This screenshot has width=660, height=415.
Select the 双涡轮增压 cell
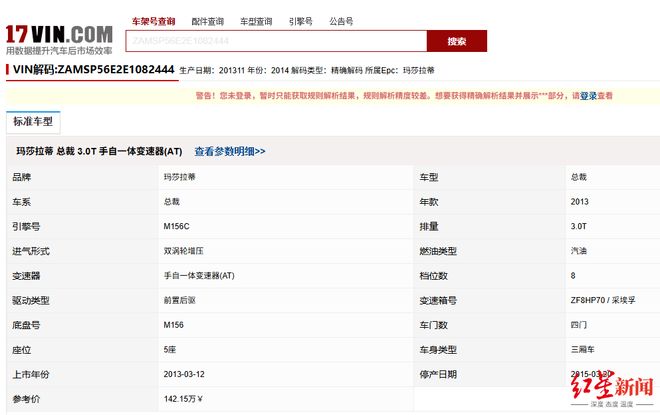pos(184,251)
